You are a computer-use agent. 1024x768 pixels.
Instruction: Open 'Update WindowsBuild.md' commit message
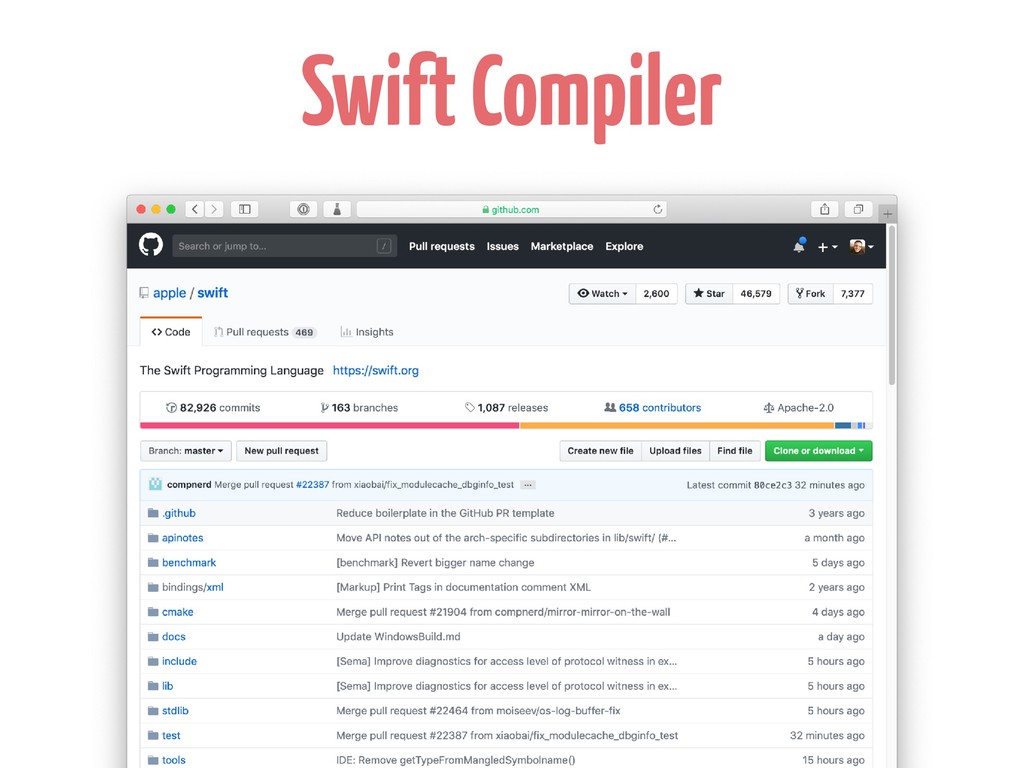398,637
